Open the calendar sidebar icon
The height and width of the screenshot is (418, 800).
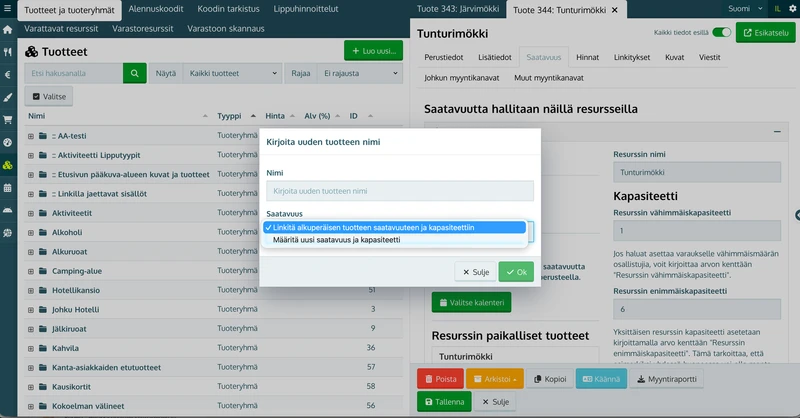pyautogui.click(x=8, y=187)
